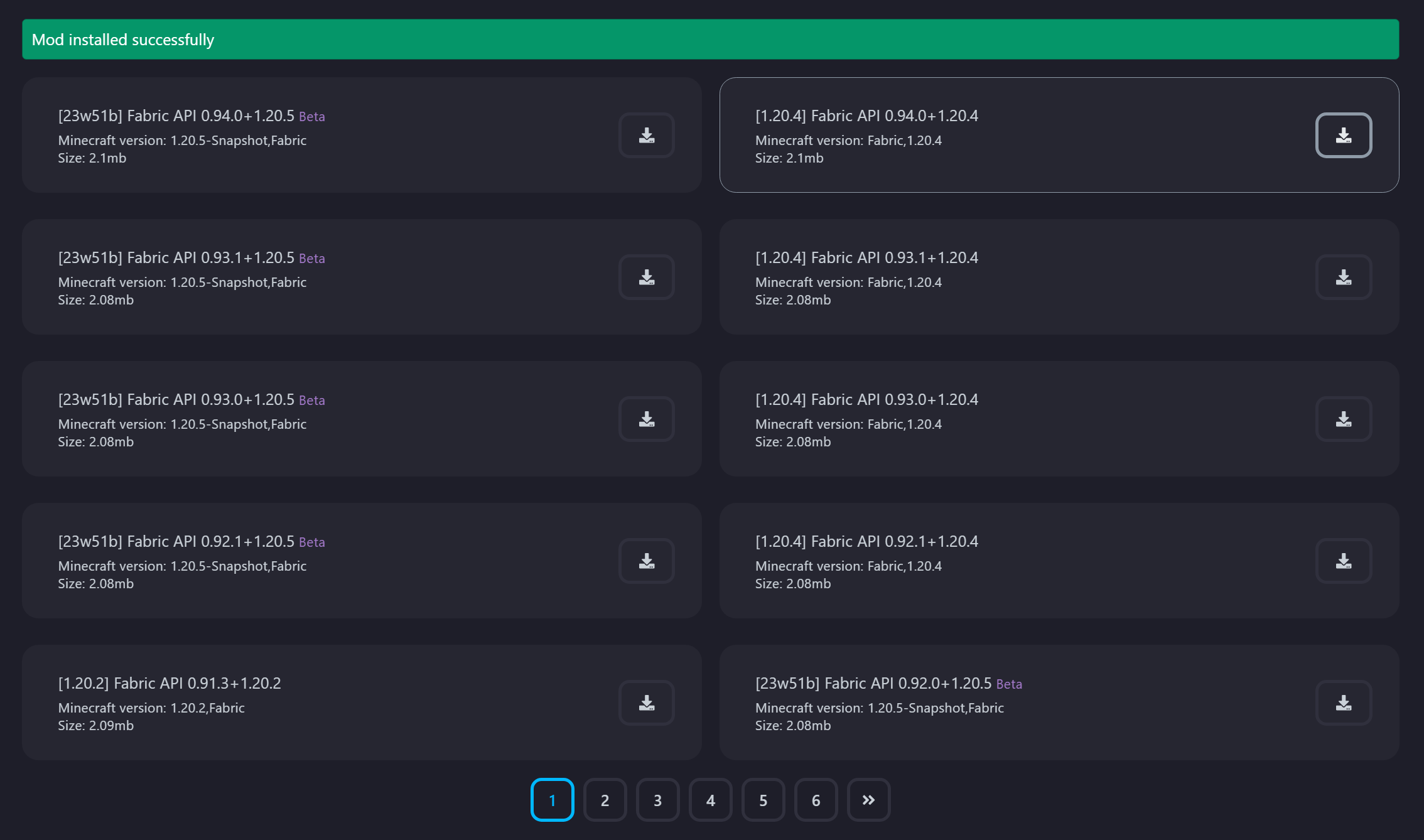The height and width of the screenshot is (840, 1424).
Task: Download Fabric API 0.93.1+1.20.4
Action: pyautogui.click(x=1343, y=277)
